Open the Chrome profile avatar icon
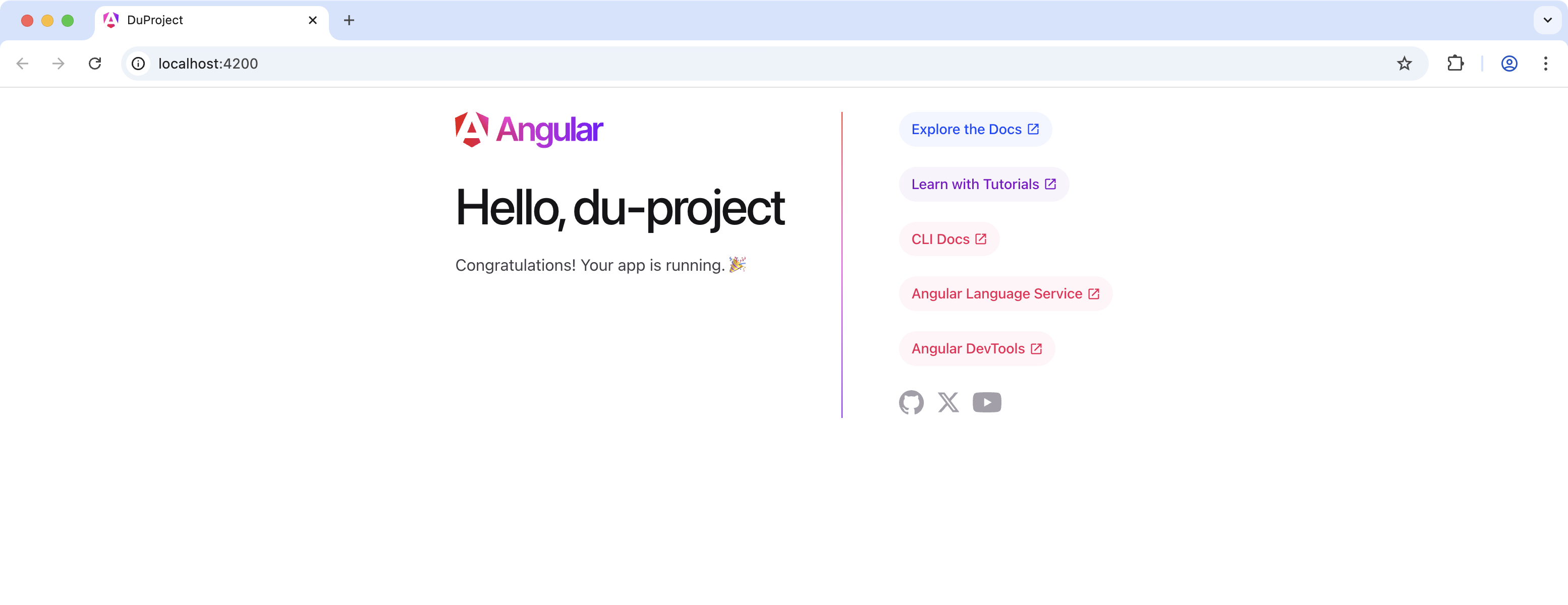1568x605 pixels. click(1509, 63)
